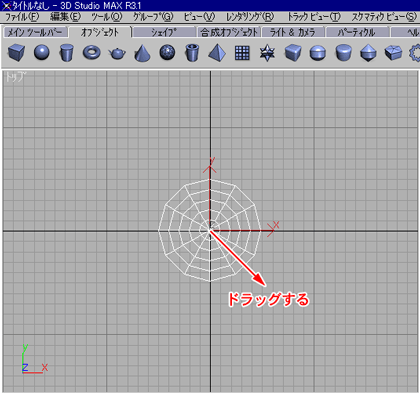Viewport: 420px width, 394px height.
Task: Select the Box primitive icon
Action: click(16, 53)
